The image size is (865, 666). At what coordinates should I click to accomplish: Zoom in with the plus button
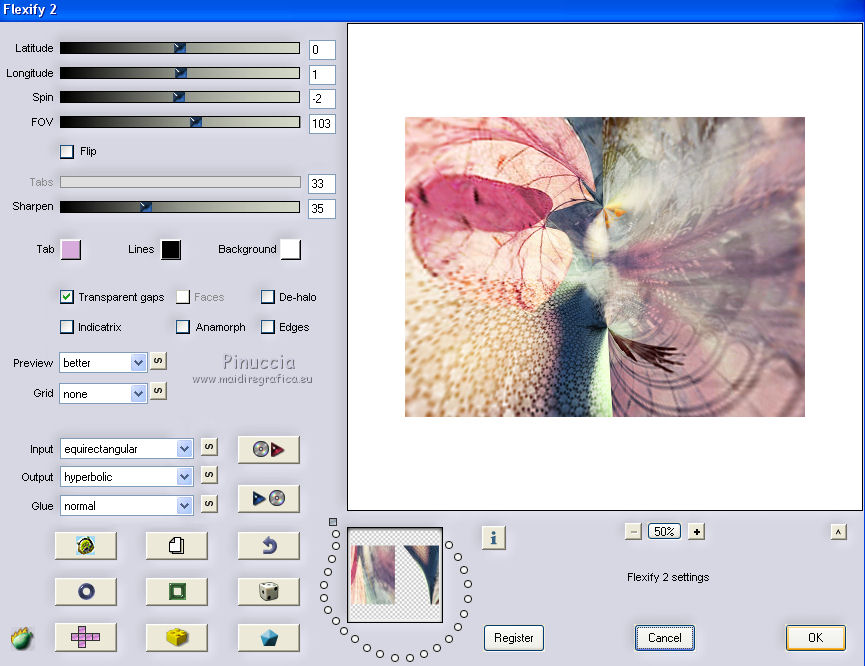coord(696,532)
